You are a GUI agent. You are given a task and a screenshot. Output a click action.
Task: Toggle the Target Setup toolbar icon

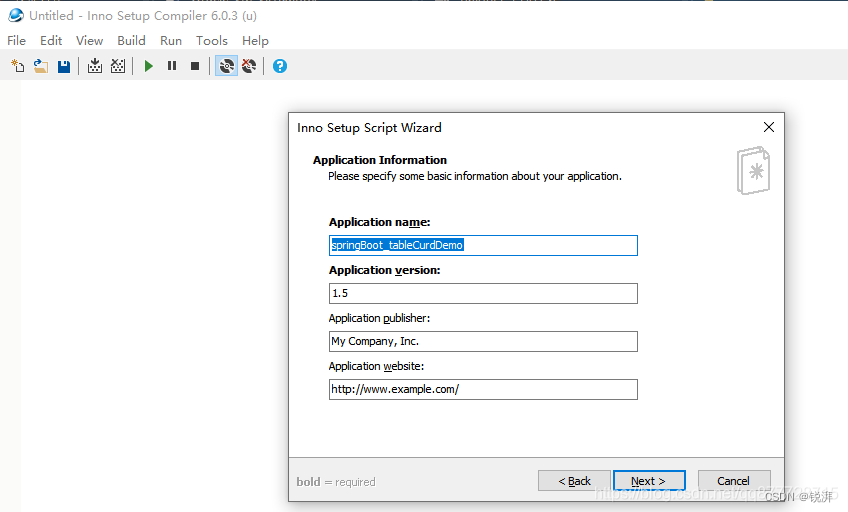tap(226, 66)
